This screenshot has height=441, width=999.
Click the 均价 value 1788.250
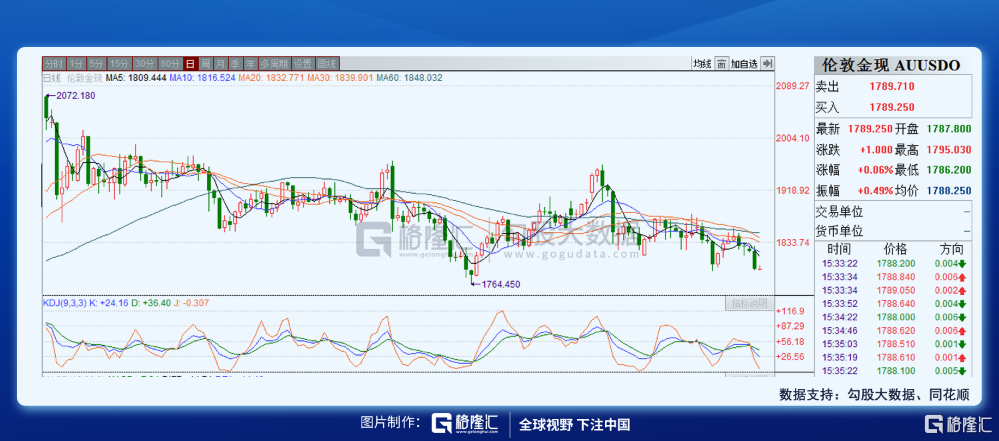tap(948, 191)
